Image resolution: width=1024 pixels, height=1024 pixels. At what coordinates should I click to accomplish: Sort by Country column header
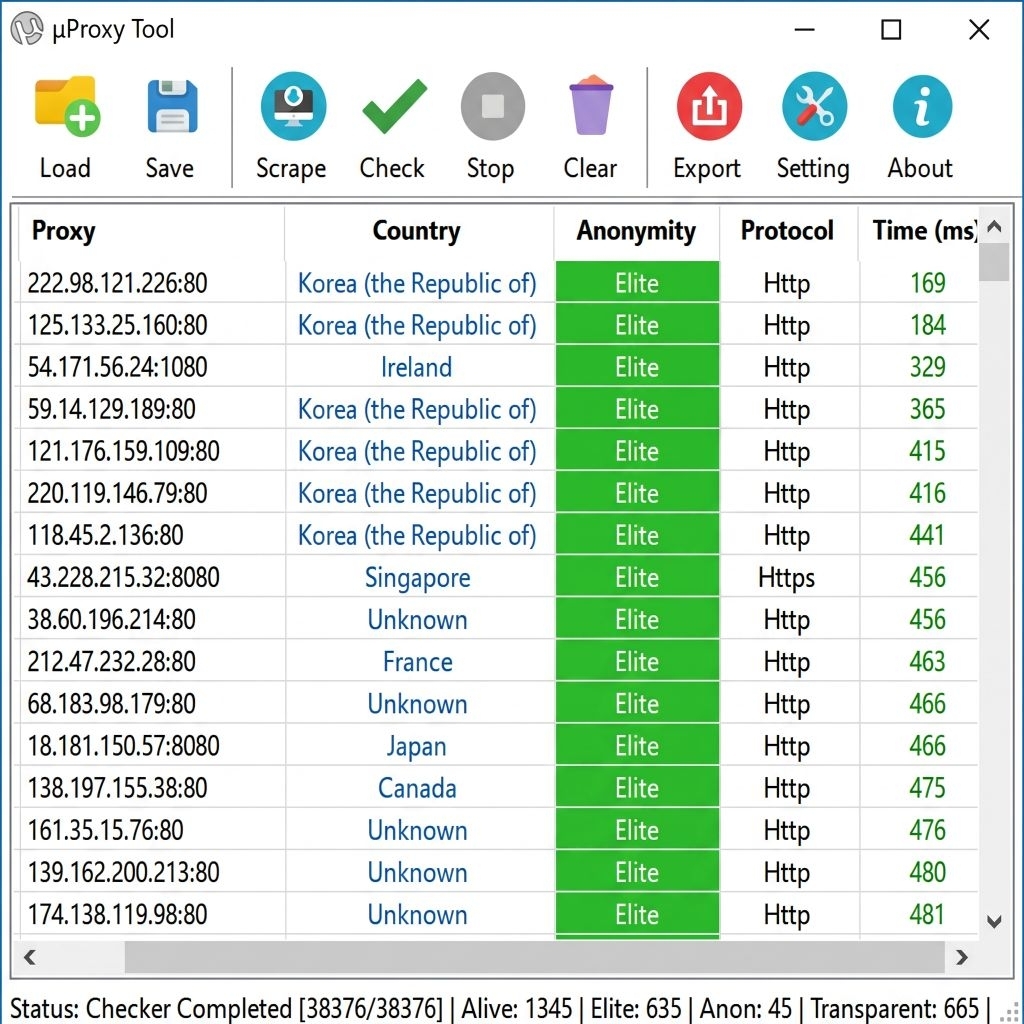point(418,231)
